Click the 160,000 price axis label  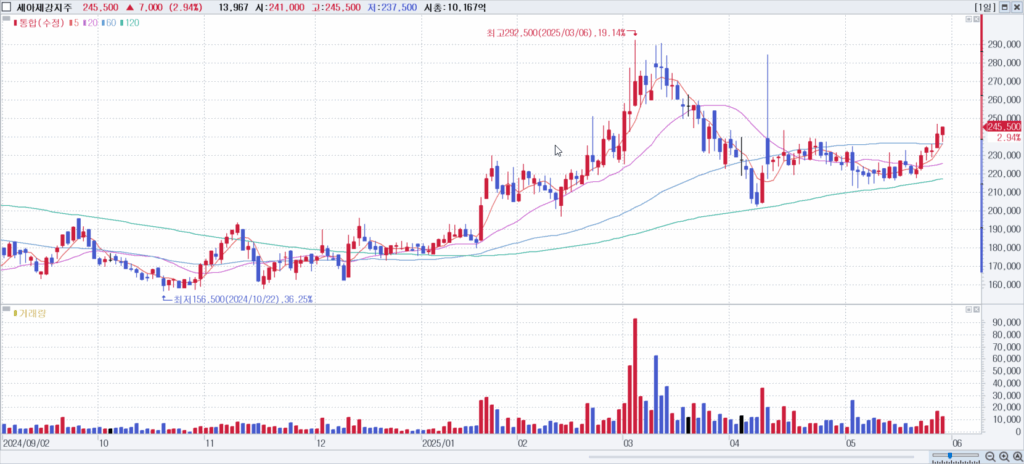(1004, 285)
